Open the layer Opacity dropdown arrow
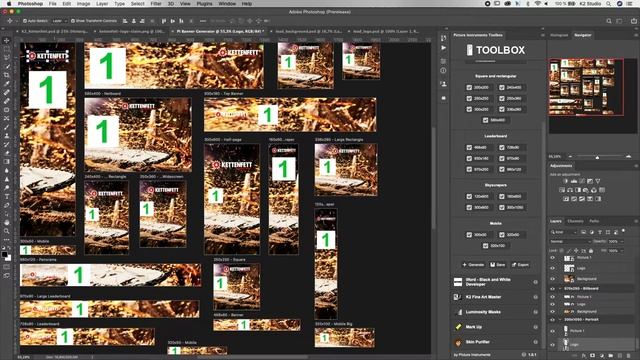Viewport: 640px width, 360px height. tap(622, 242)
